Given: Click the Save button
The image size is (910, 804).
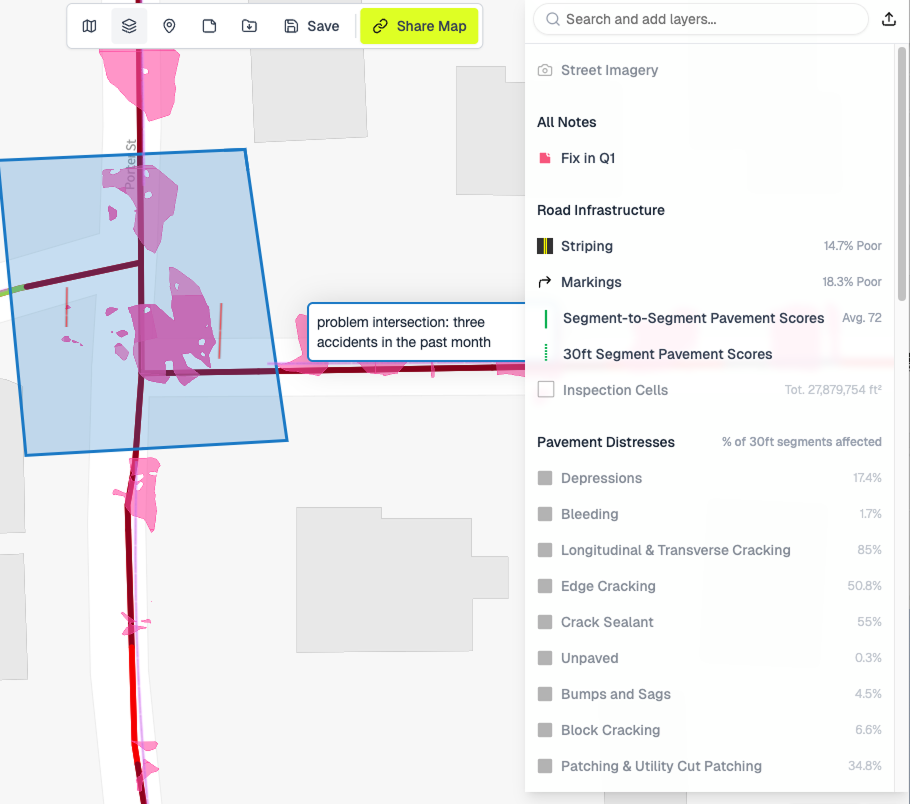Looking at the screenshot, I should pyautogui.click(x=311, y=26).
